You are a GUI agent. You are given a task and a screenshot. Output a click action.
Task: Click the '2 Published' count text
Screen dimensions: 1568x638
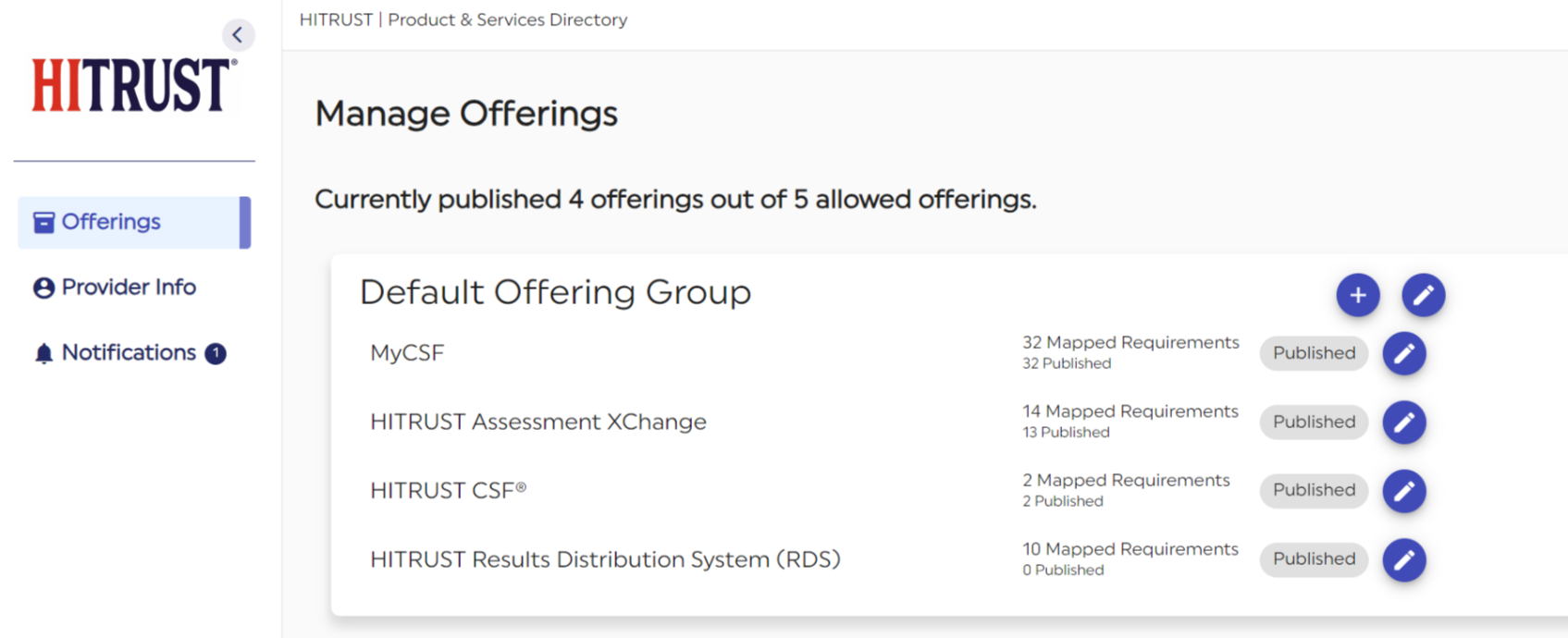1063,501
